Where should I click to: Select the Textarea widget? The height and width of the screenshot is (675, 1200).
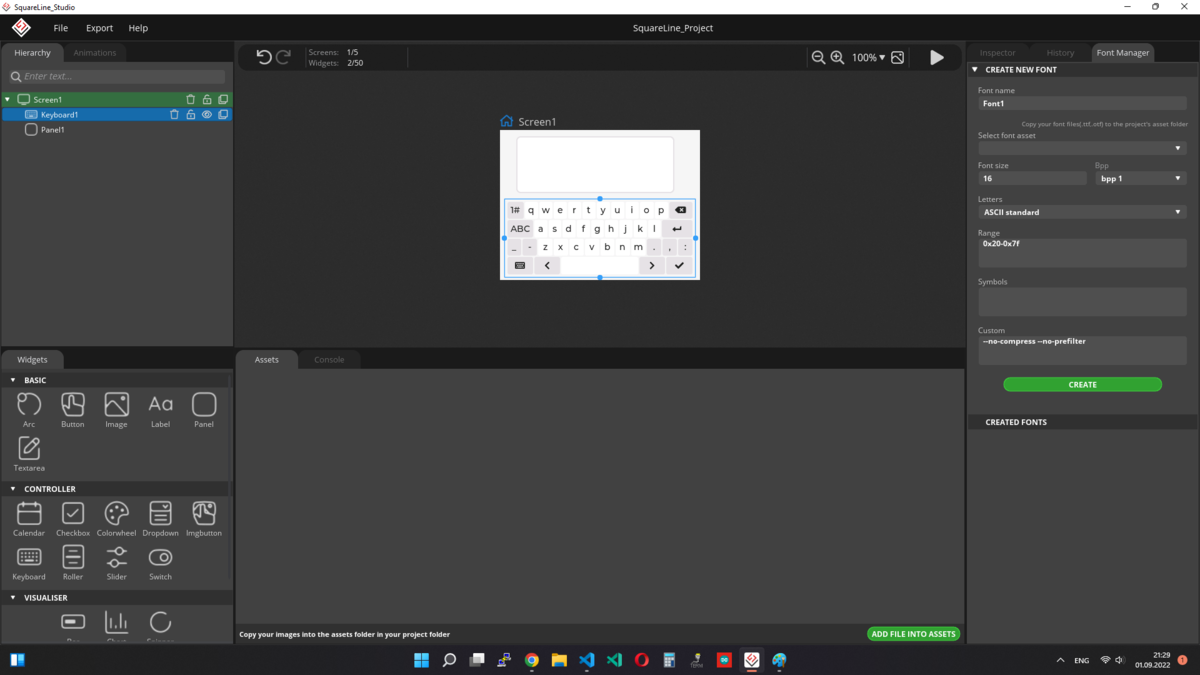(x=29, y=454)
